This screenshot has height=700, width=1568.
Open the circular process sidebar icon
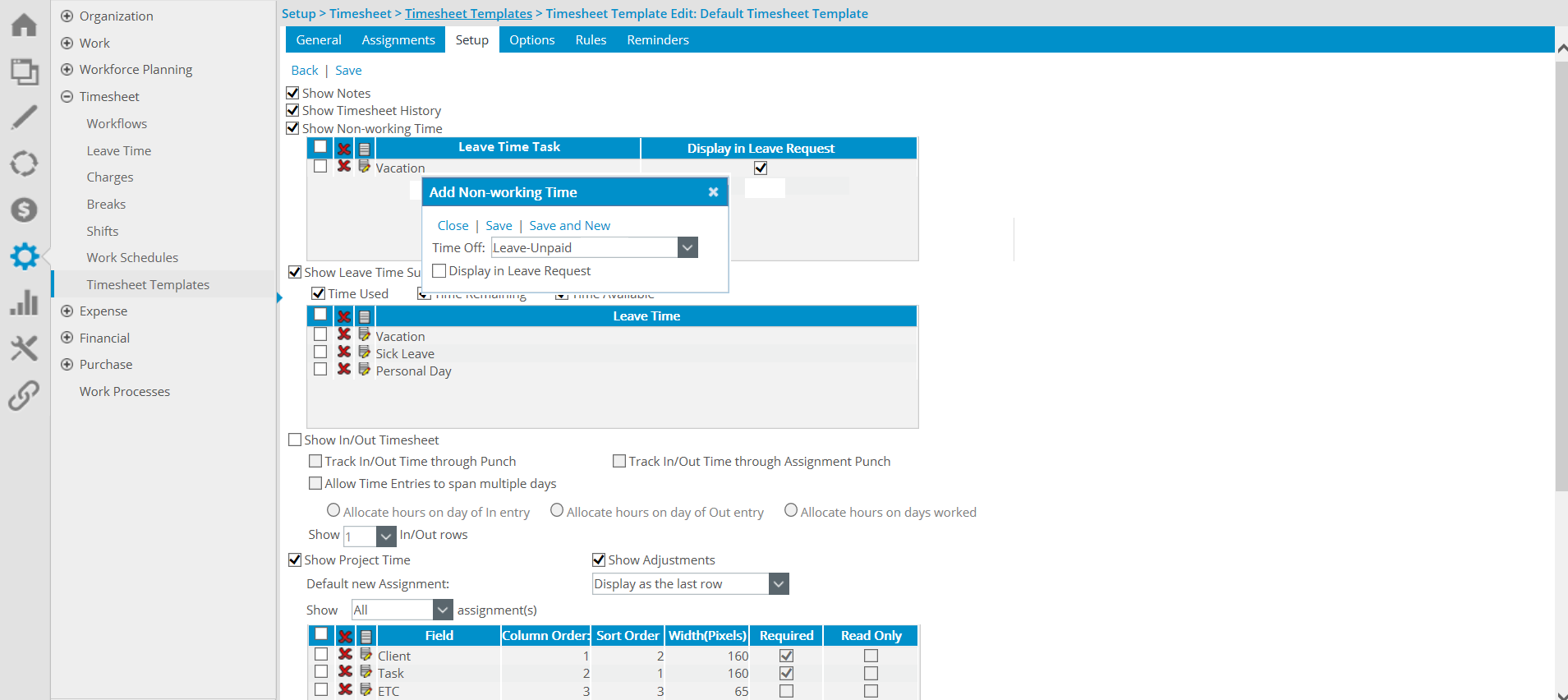point(24,163)
